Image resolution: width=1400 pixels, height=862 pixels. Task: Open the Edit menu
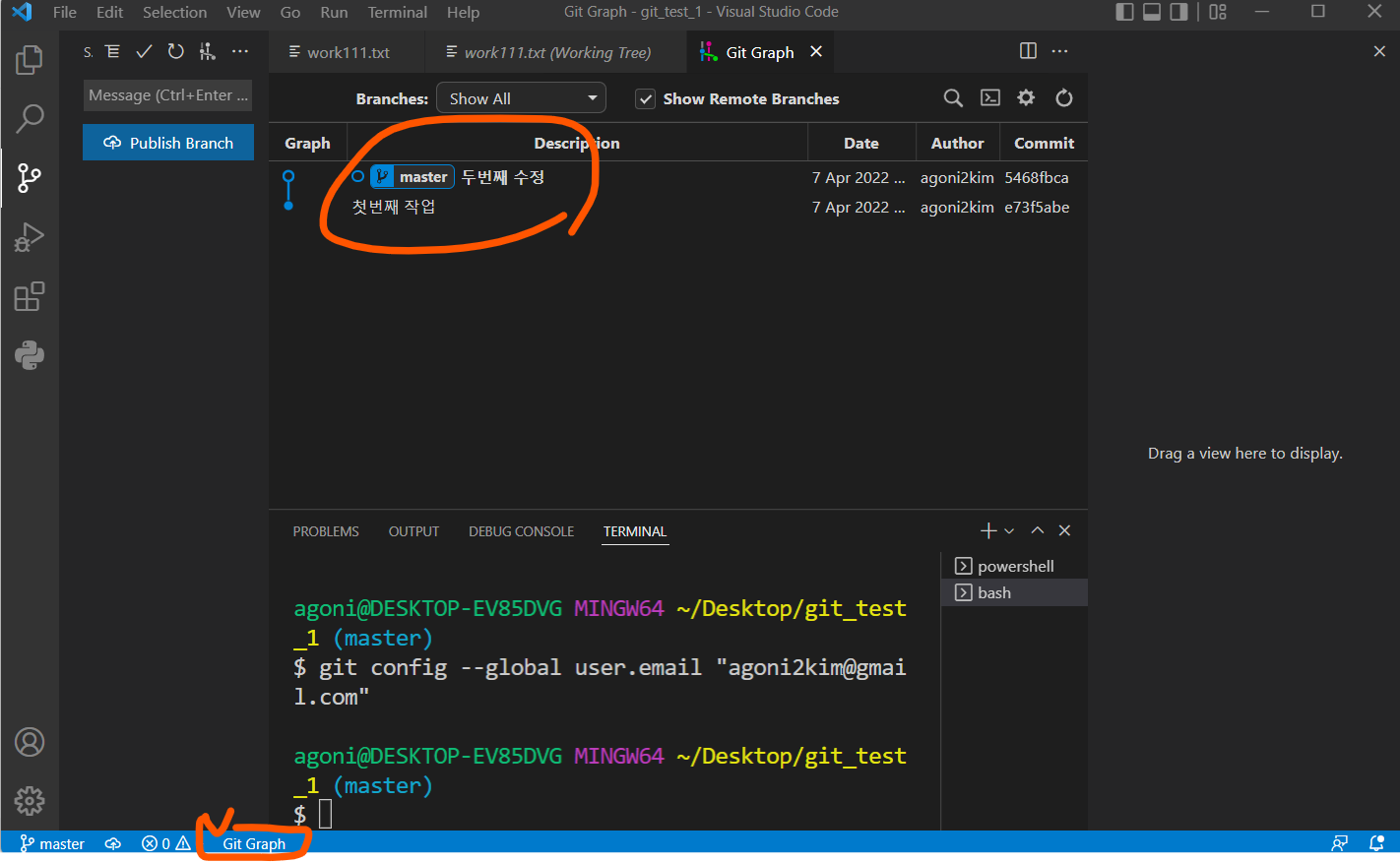(109, 12)
